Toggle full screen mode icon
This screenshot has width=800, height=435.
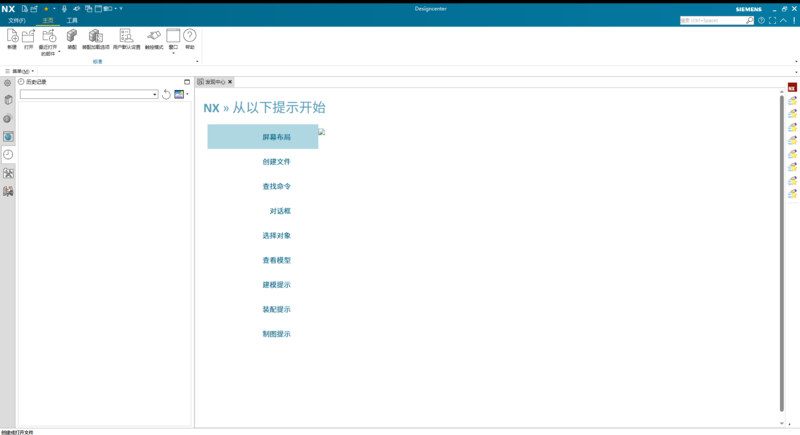[x=772, y=20]
